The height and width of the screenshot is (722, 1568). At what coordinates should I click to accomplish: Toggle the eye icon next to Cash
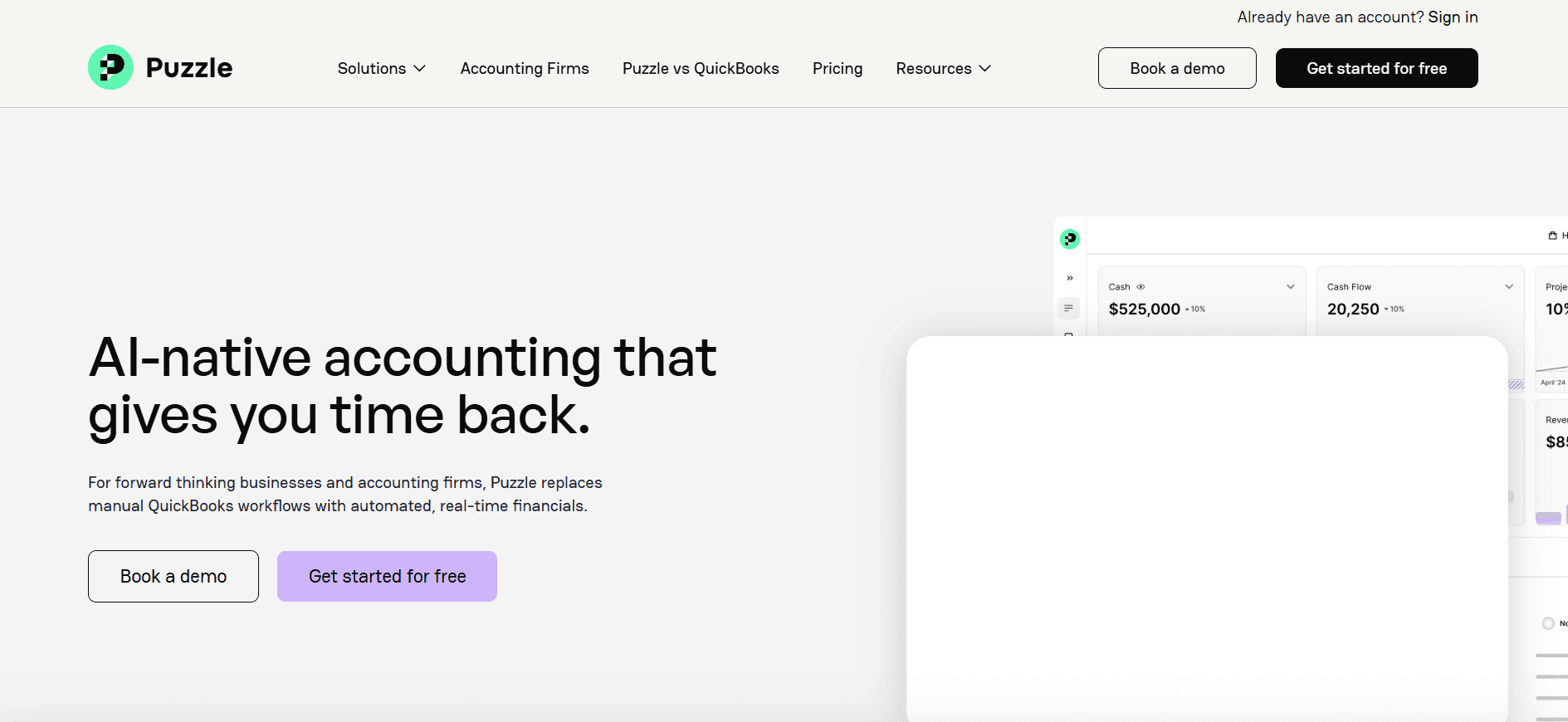coord(1141,287)
